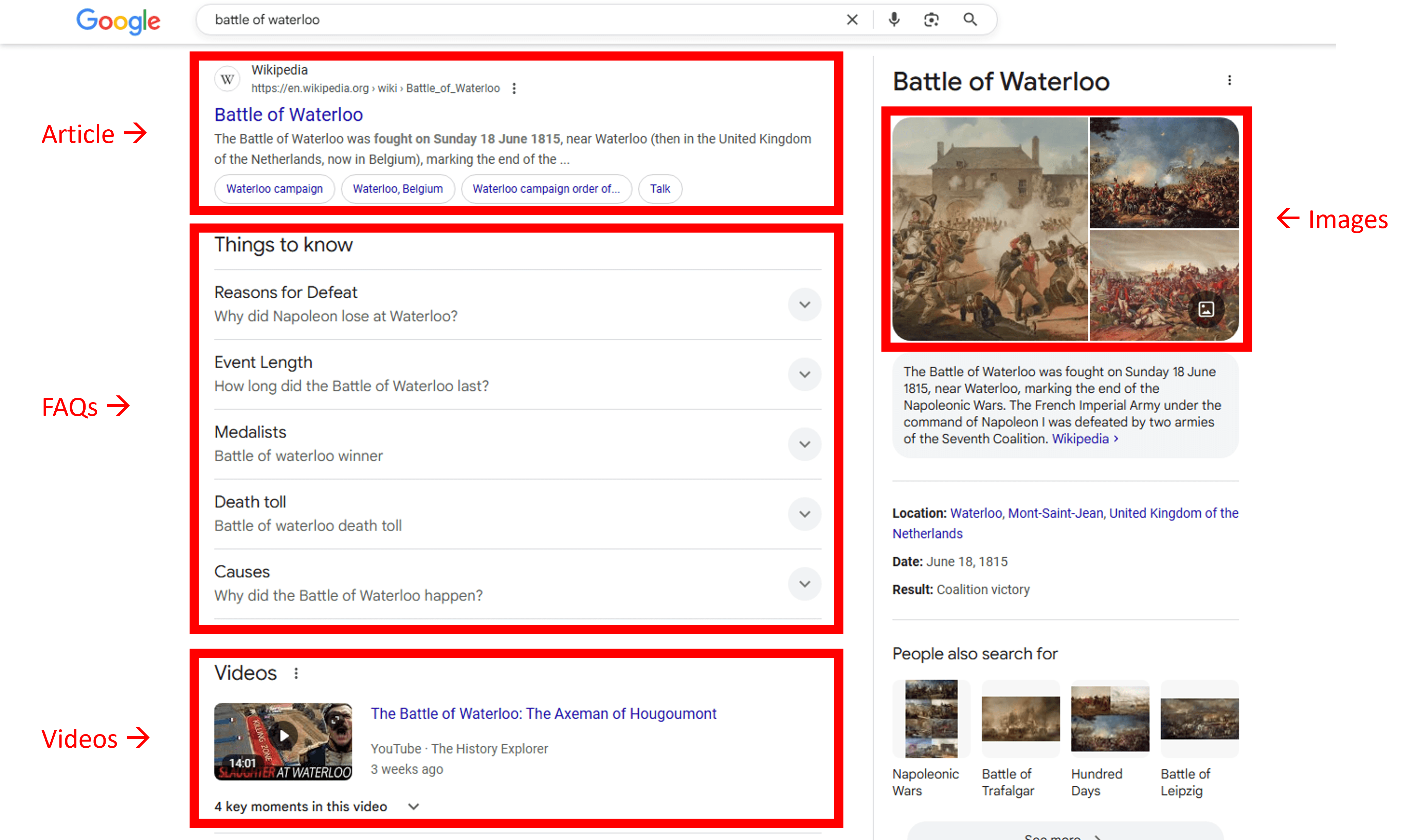Viewport: 1415px width, 840px height.
Task: Select the Waterloo, Belgium chip
Action: pyautogui.click(x=398, y=189)
